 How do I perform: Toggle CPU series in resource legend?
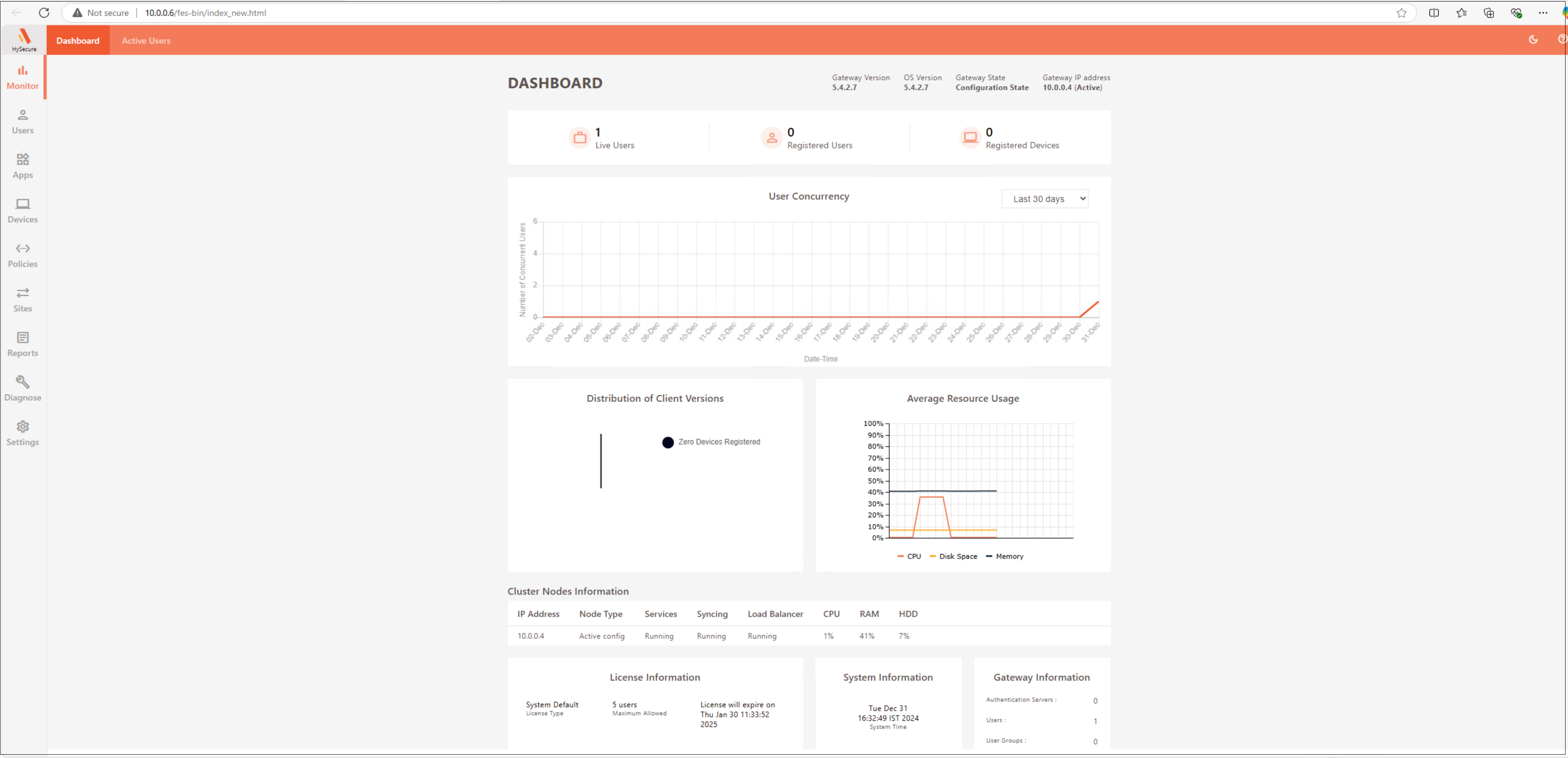pyautogui.click(x=909, y=556)
